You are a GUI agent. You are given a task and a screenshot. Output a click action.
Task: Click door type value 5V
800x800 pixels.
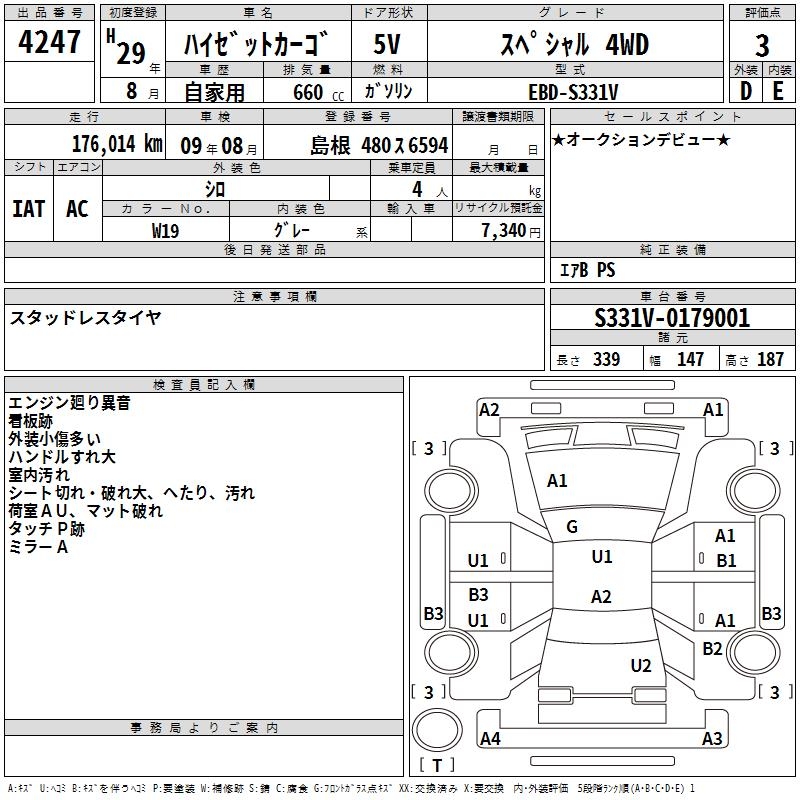pyautogui.click(x=387, y=43)
